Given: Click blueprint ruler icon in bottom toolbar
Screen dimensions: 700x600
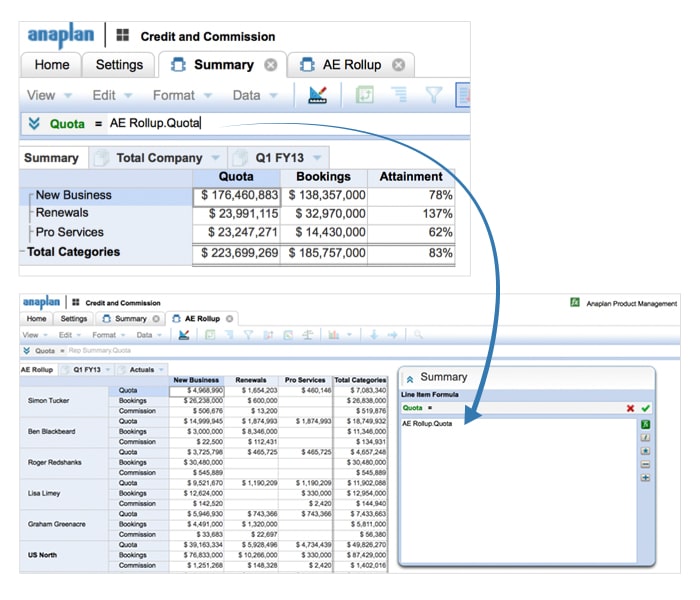Looking at the screenshot, I should [x=184, y=335].
